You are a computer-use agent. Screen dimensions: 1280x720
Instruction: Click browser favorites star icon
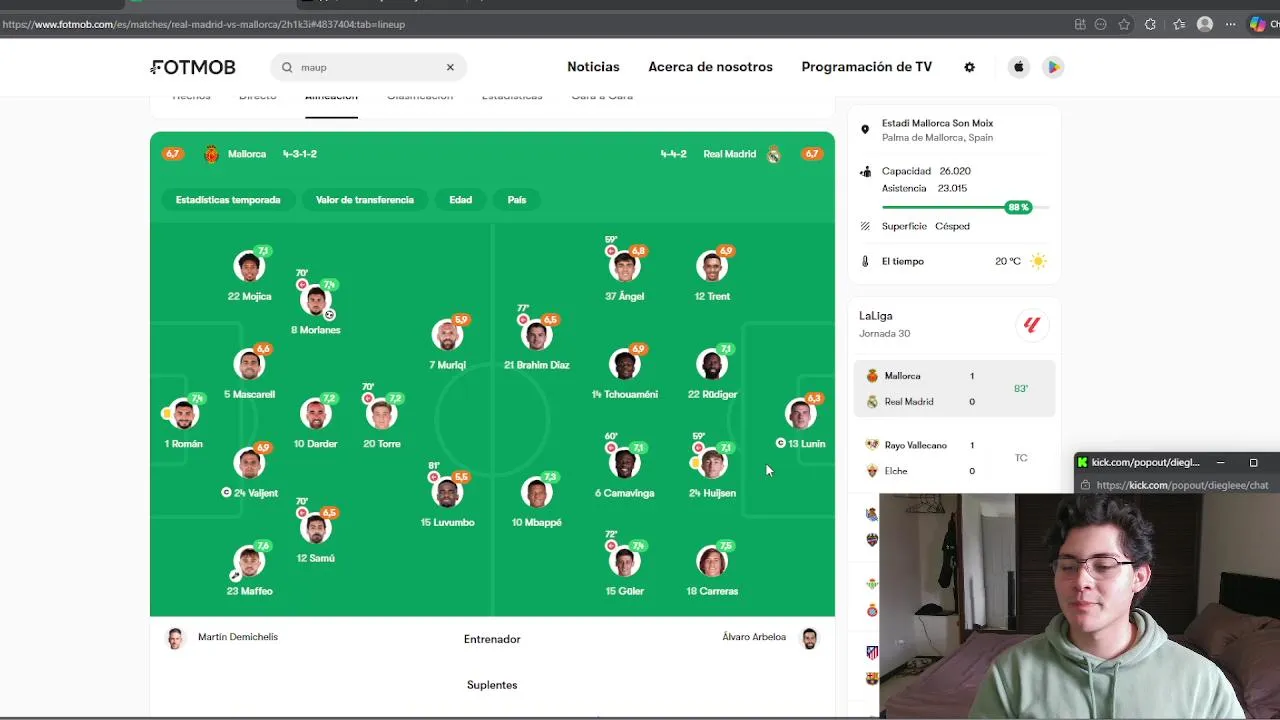coord(1124,24)
